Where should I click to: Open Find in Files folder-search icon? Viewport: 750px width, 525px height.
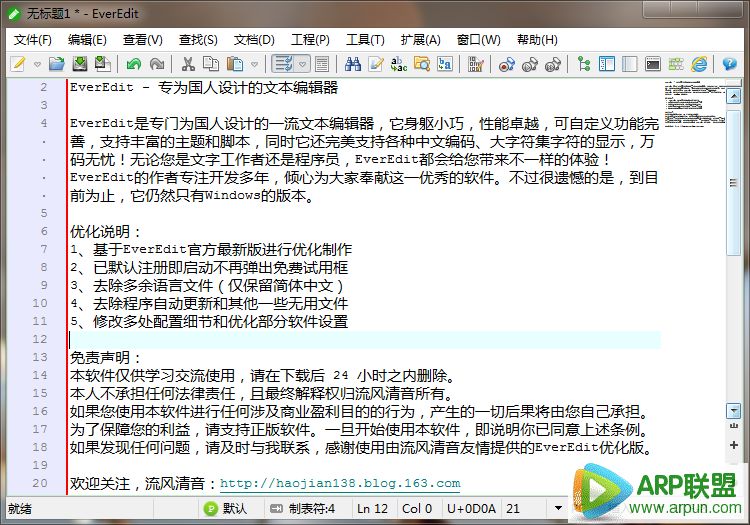(422, 64)
